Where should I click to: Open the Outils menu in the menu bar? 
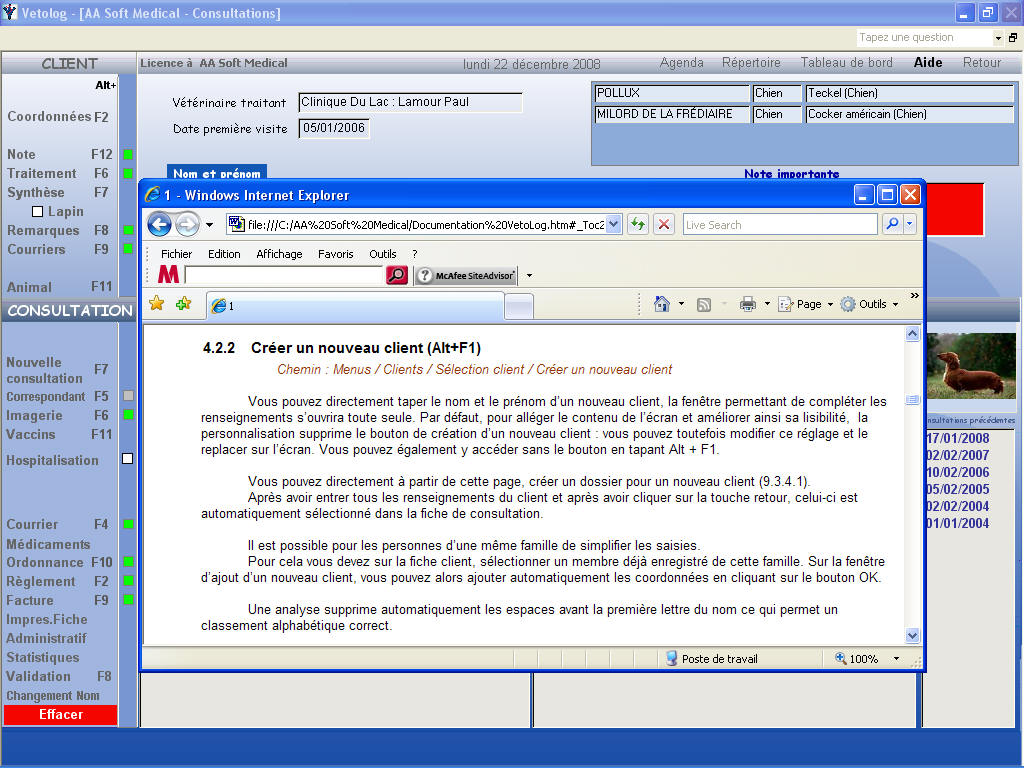click(x=383, y=254)
